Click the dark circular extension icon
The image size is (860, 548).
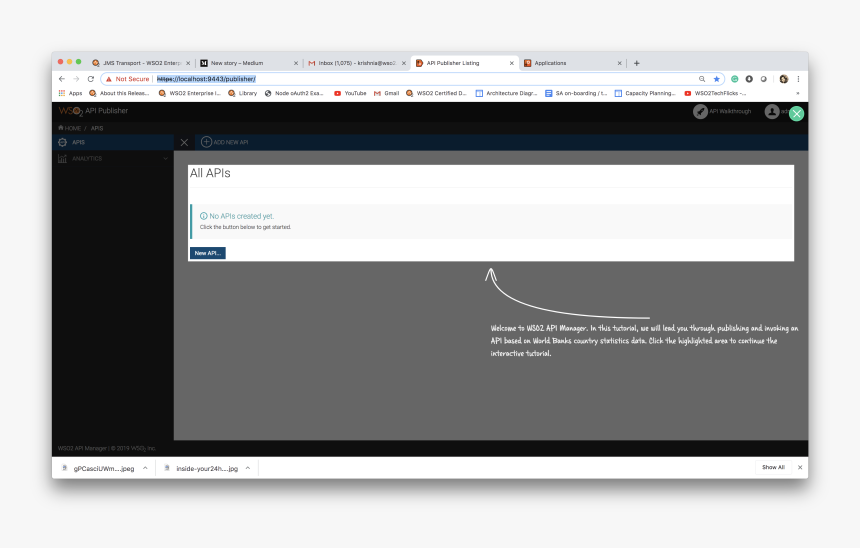[x=749, y=79]
